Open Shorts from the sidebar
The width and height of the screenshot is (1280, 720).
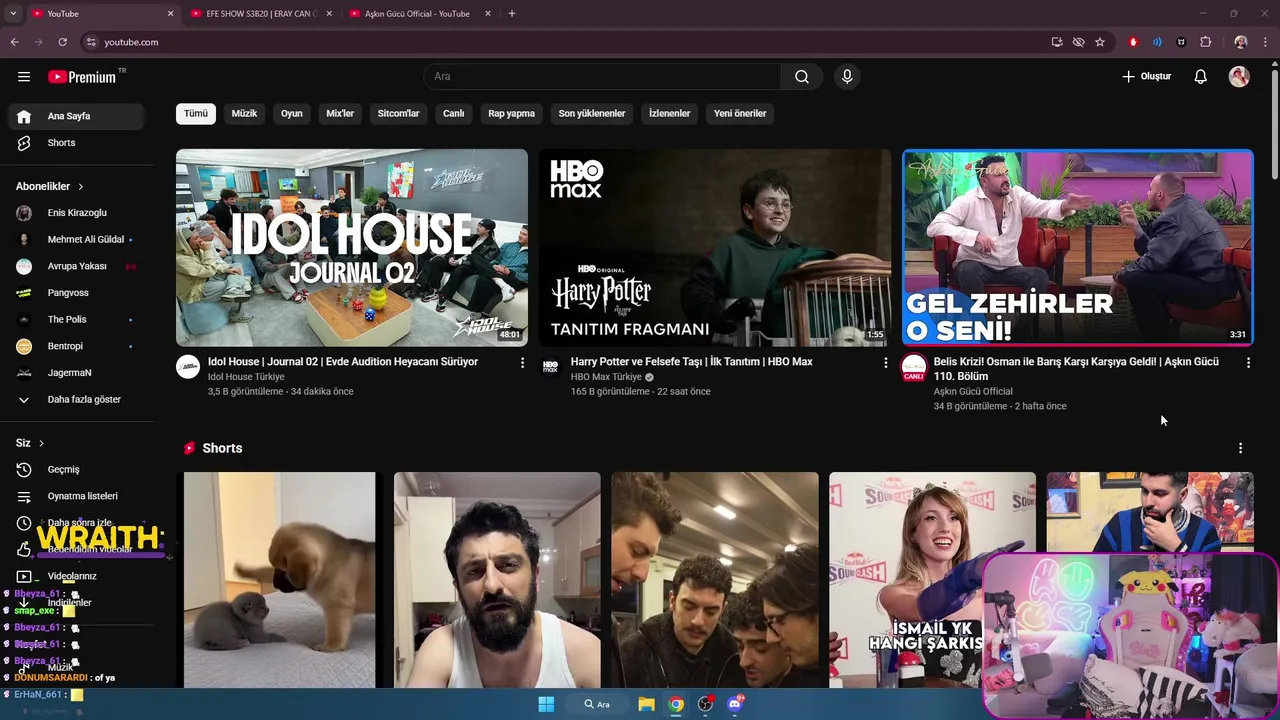pyautogui.click(x=77, y=143)
